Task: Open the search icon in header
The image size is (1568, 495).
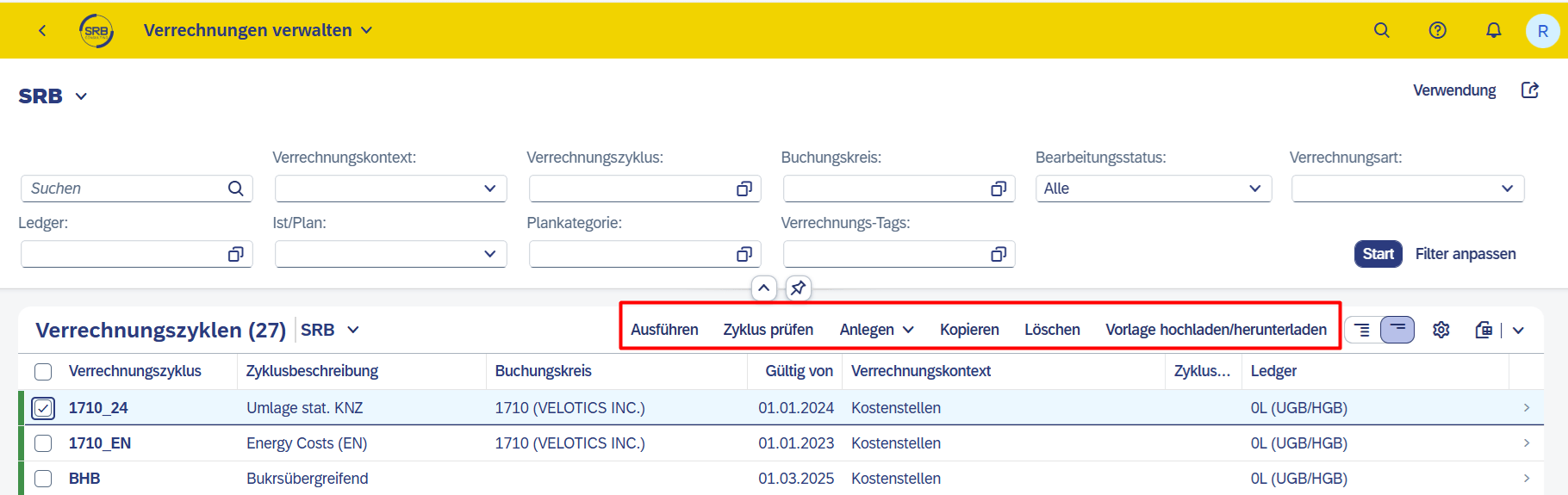Action: [x=1382, y=30]
